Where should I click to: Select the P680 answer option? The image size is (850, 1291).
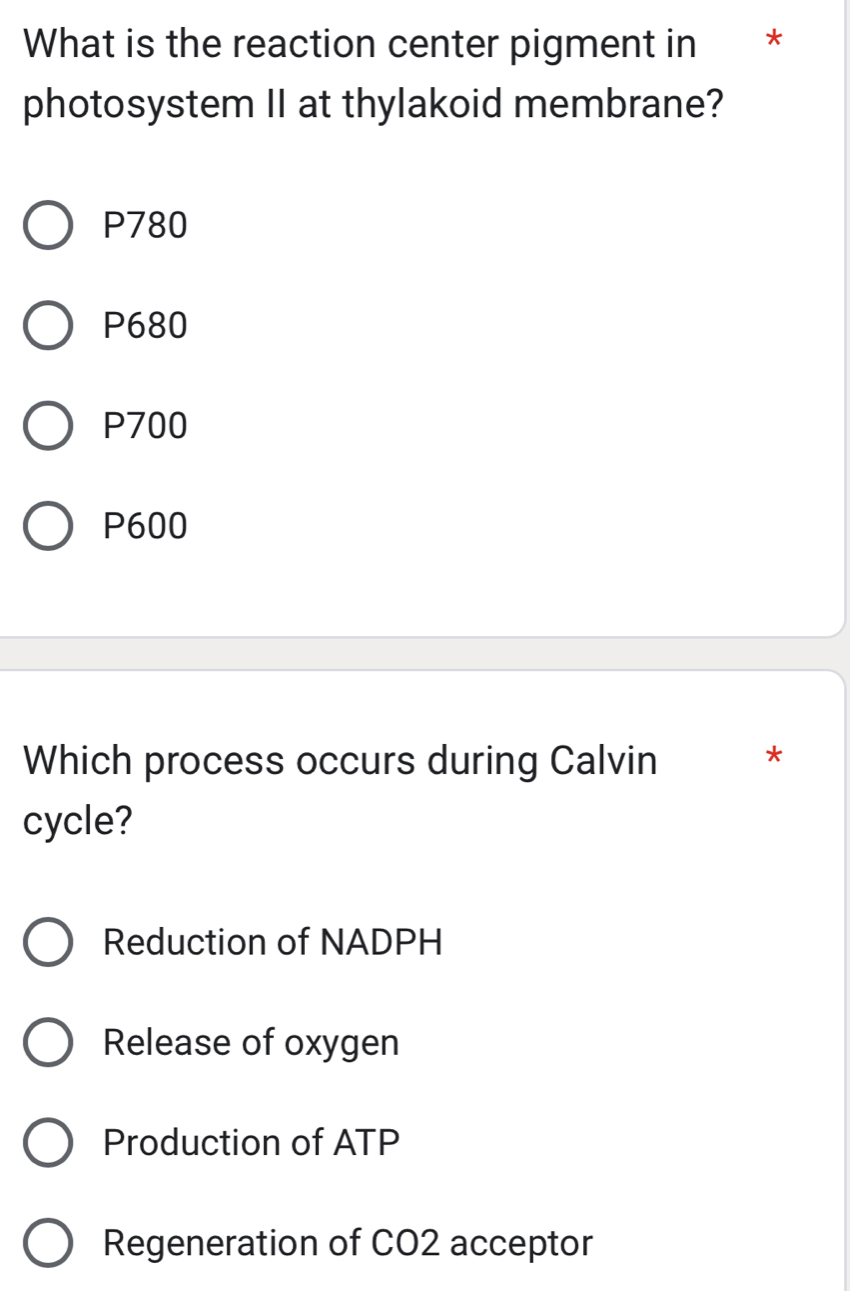[47, 325]
